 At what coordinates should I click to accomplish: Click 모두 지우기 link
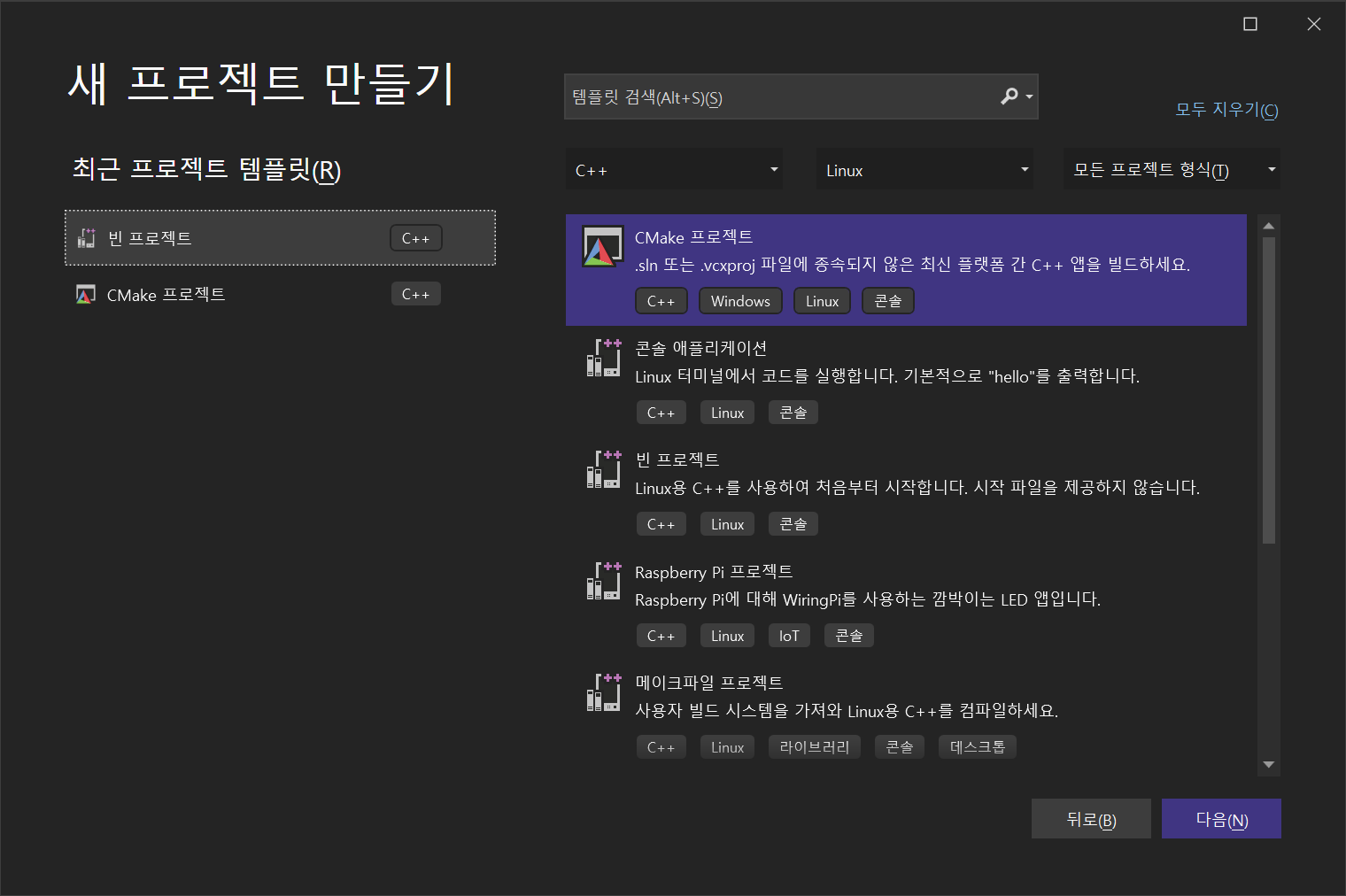pos(1226,109)
